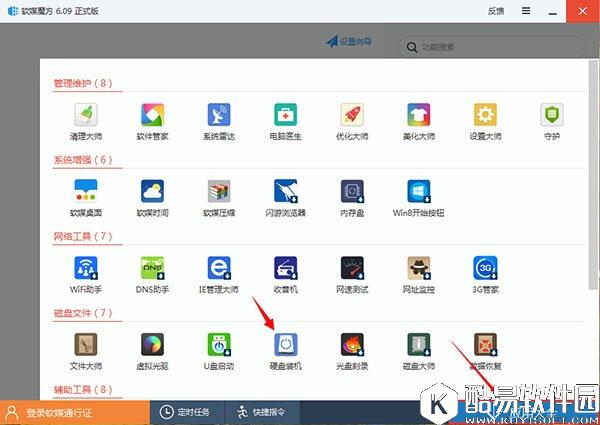The image size is (600, 425).
Task: Launch 收音机 radio tool
Action: coord(285,268)
